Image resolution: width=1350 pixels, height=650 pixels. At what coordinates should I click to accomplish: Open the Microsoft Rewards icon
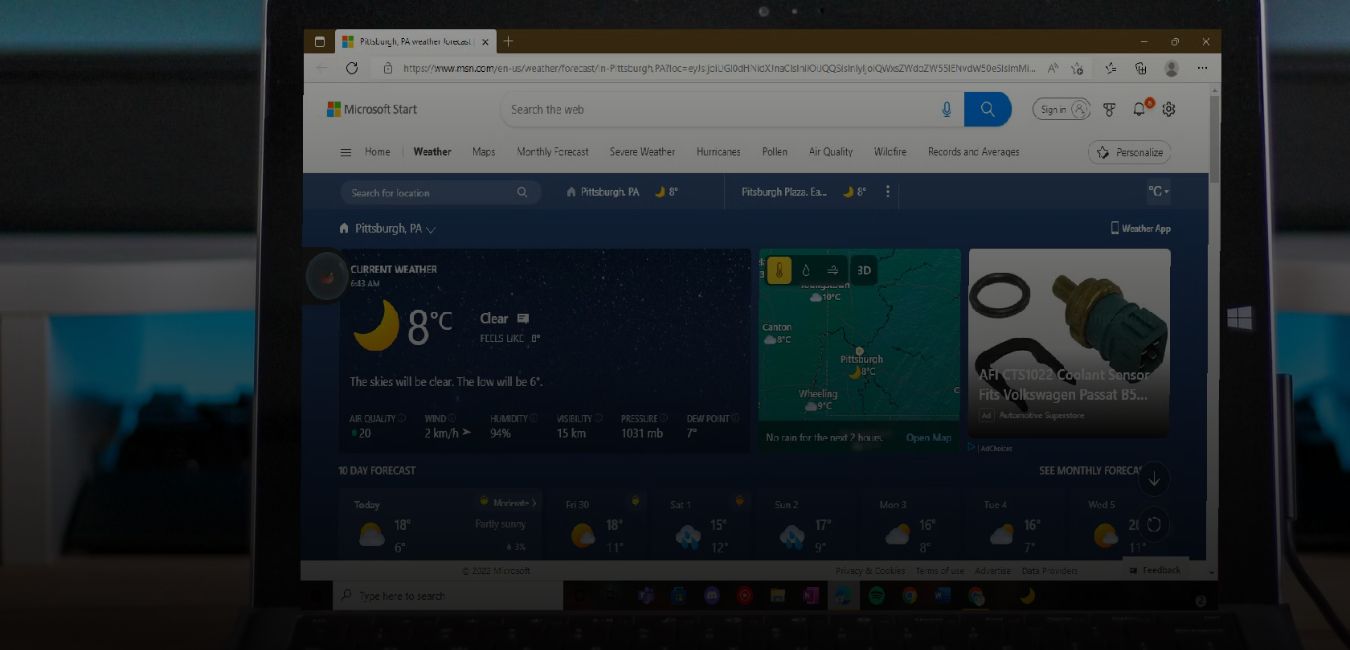coord(1108,109)
